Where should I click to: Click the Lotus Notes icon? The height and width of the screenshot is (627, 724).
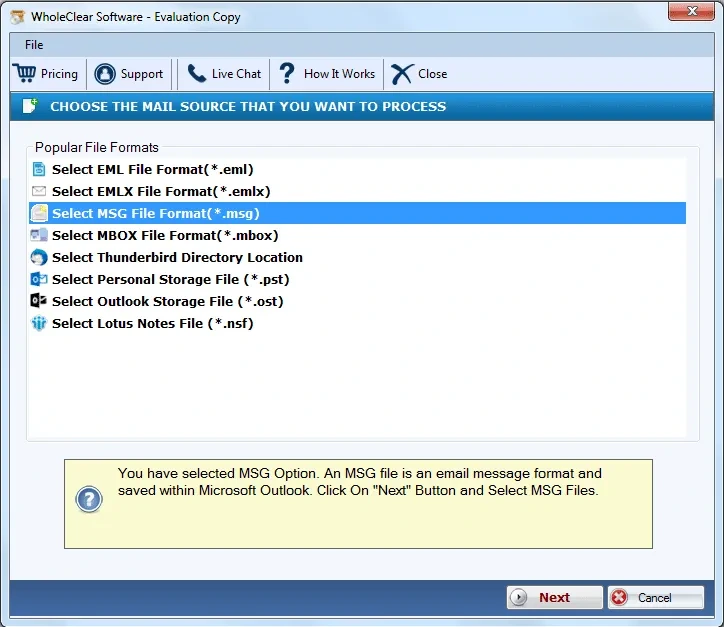pyautogui.click(x=39, y=323)
